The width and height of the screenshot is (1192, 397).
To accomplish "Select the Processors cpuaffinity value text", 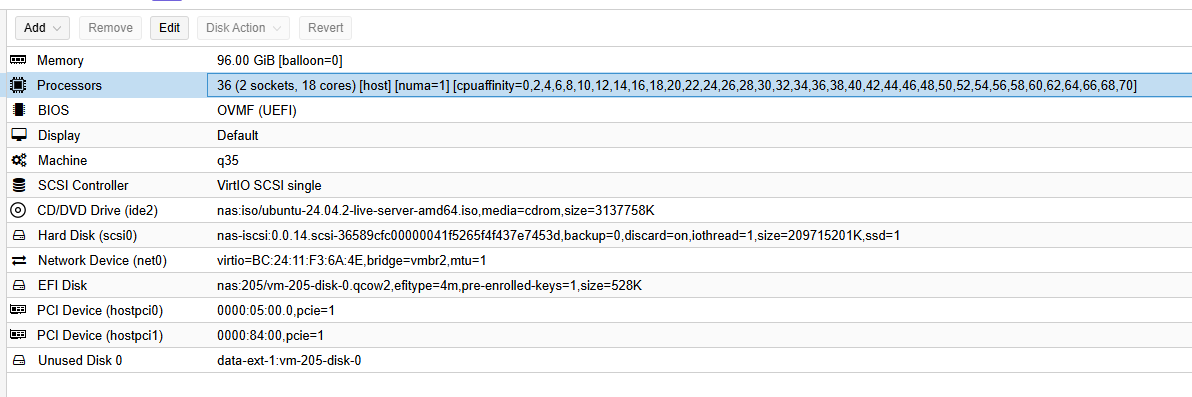I will (x=795, y=85).
